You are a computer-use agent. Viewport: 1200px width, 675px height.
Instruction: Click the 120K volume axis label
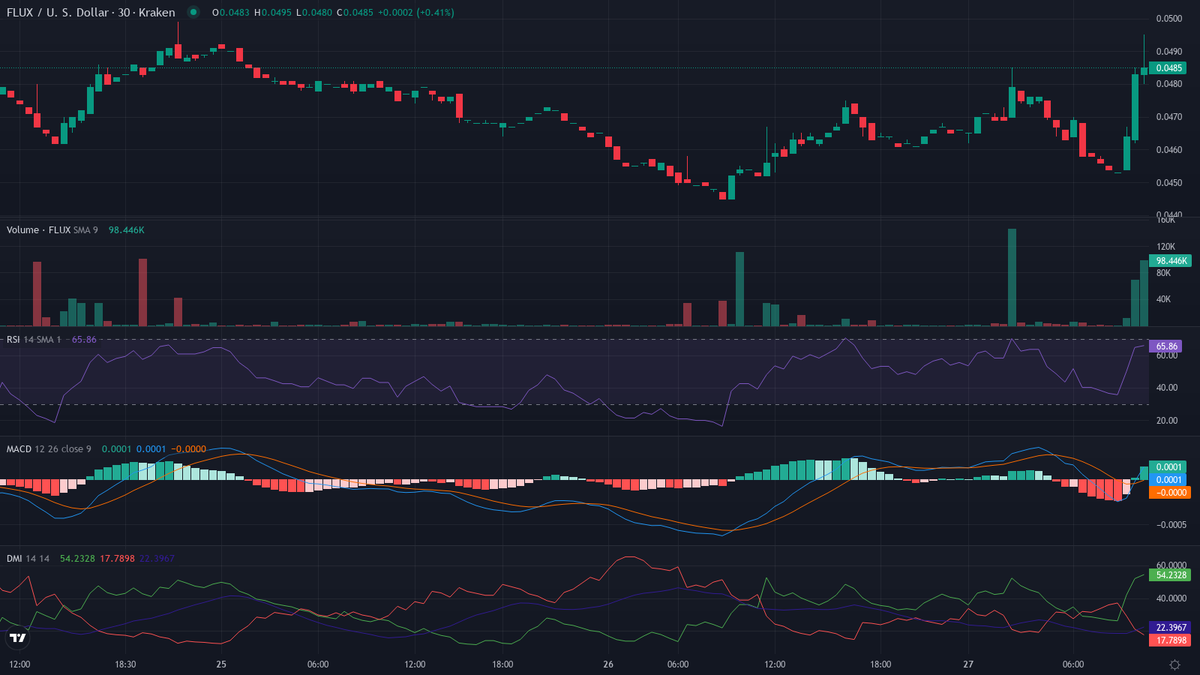point(1164,246)
